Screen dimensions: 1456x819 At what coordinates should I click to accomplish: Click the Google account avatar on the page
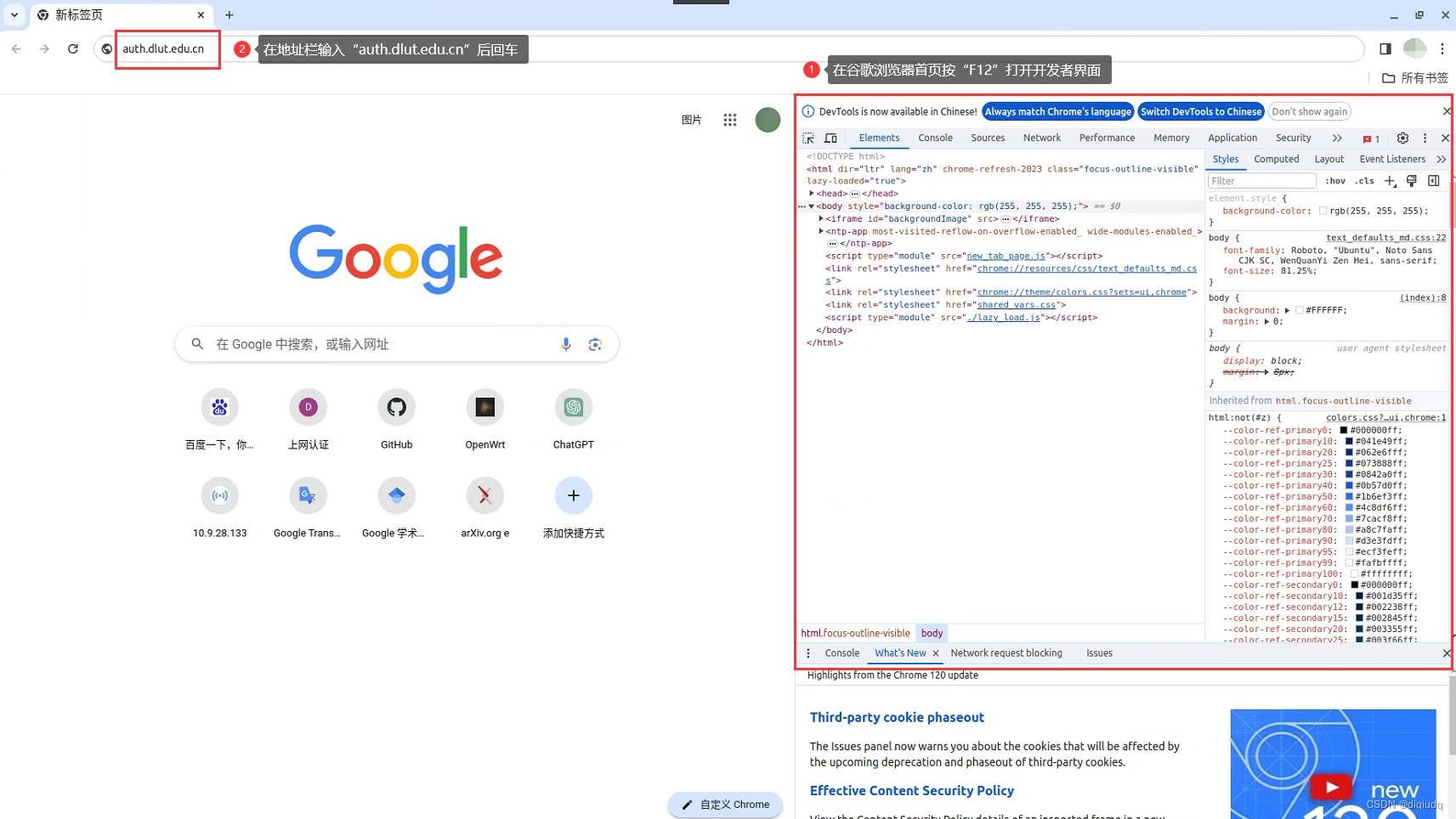tap(768, 120)
